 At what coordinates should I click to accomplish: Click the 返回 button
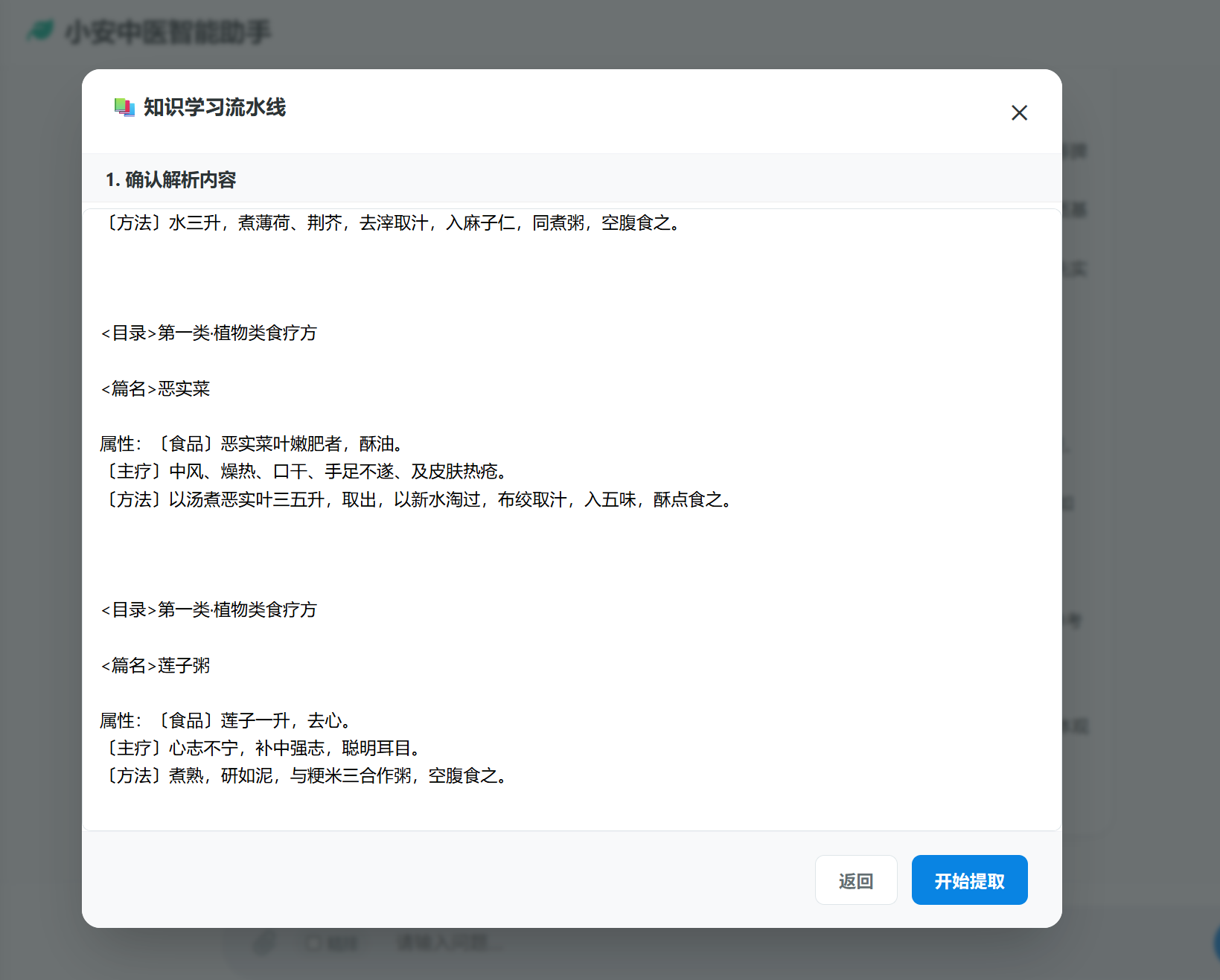click(x=856, y=880)
